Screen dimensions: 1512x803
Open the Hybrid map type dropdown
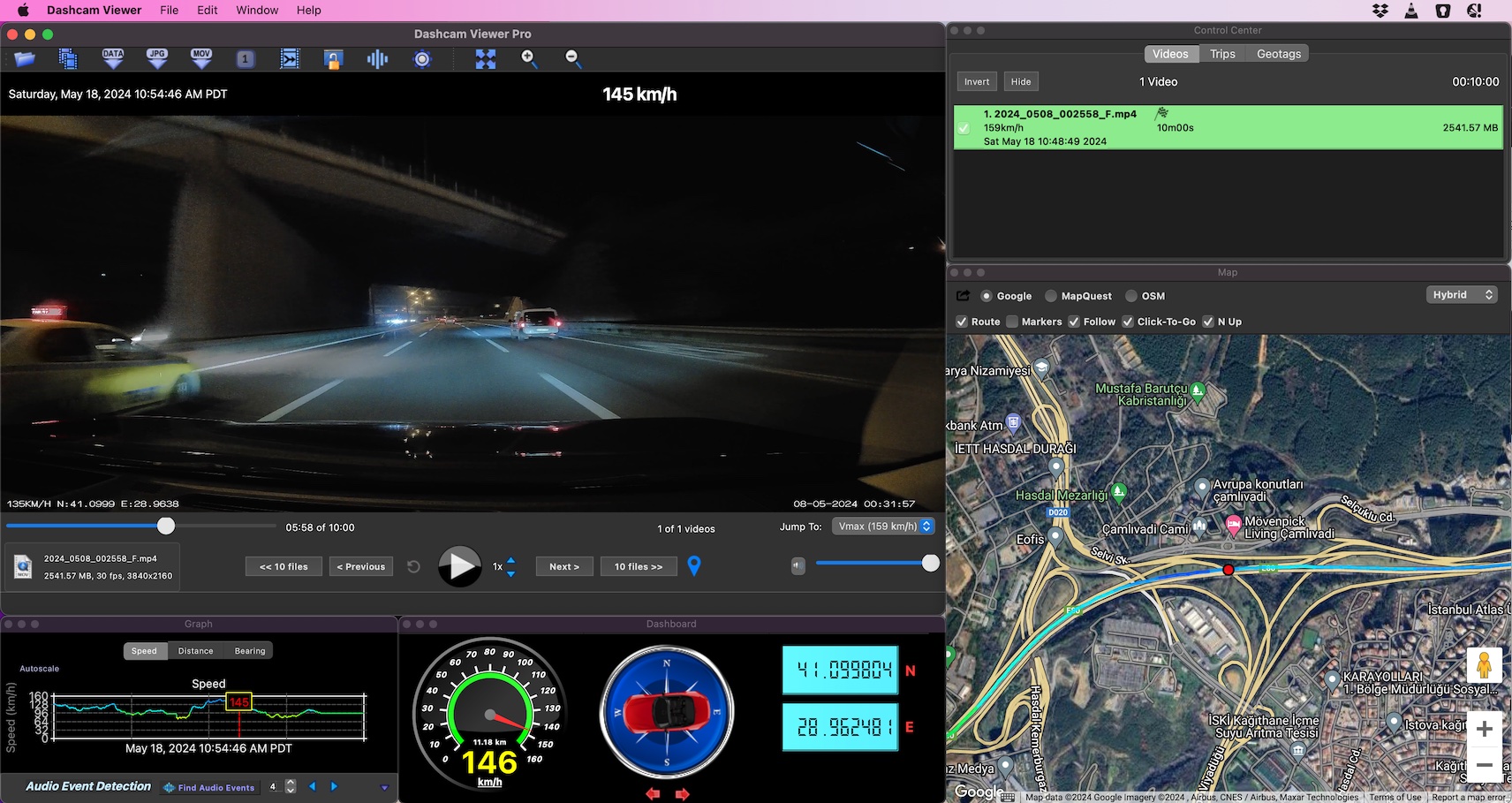pyautogui.click(x=1462, y=295)
